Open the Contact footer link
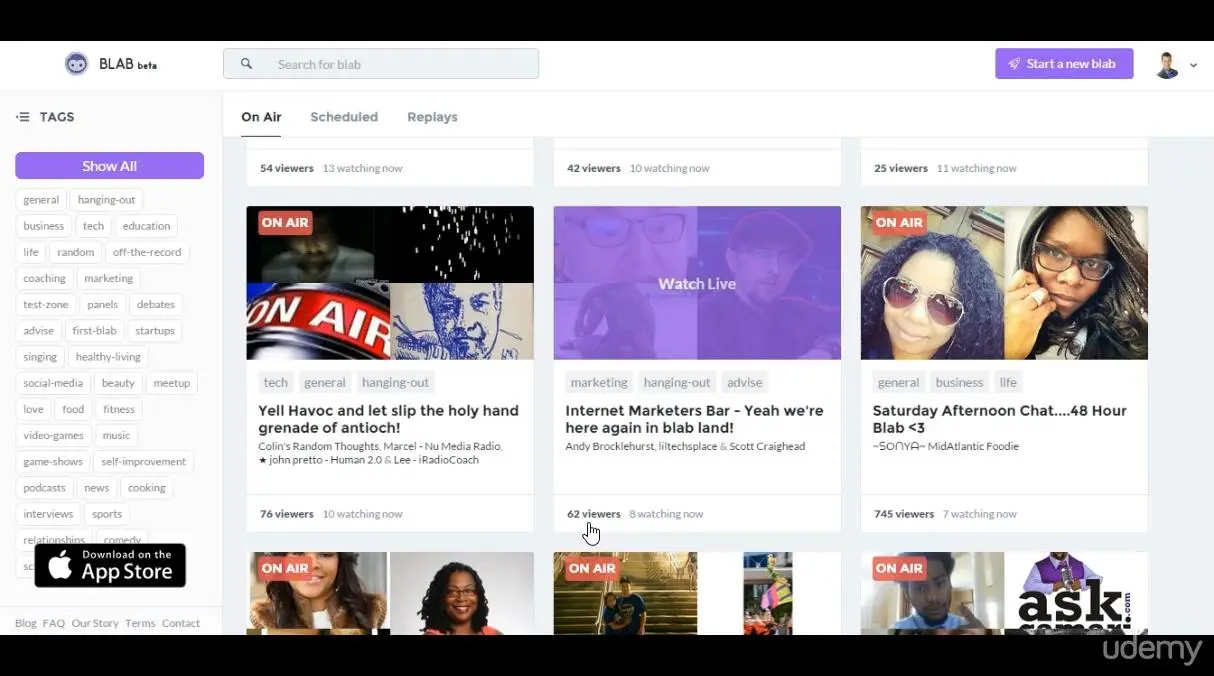 click(181, 623)
